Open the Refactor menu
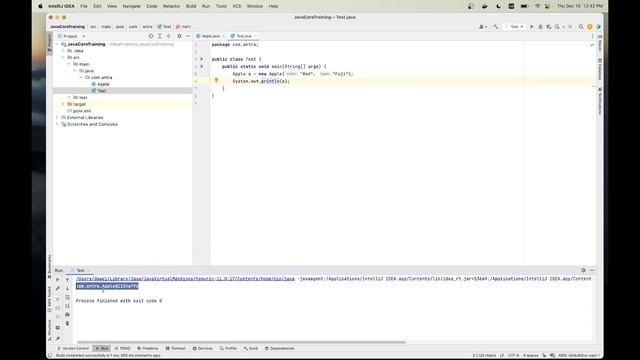The height and width of the screenshot is (360, 640). coord(171,6)
